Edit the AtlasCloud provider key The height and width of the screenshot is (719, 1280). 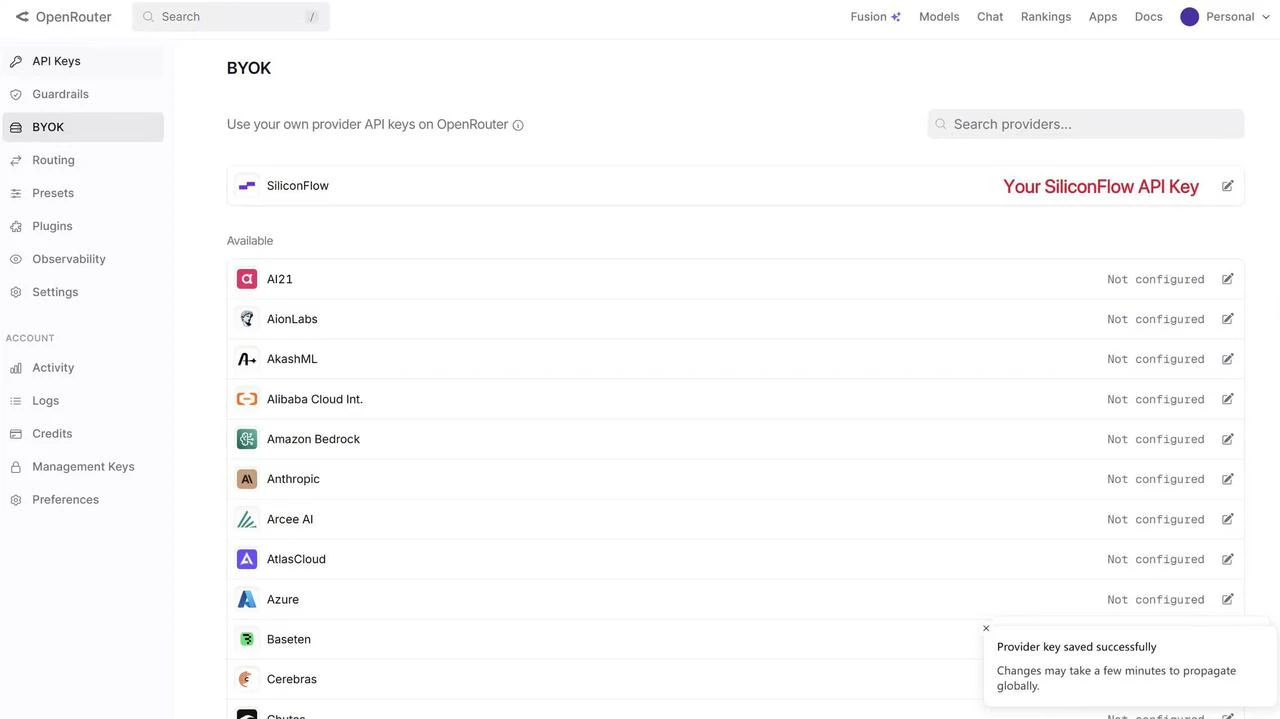coord(1227,559)
